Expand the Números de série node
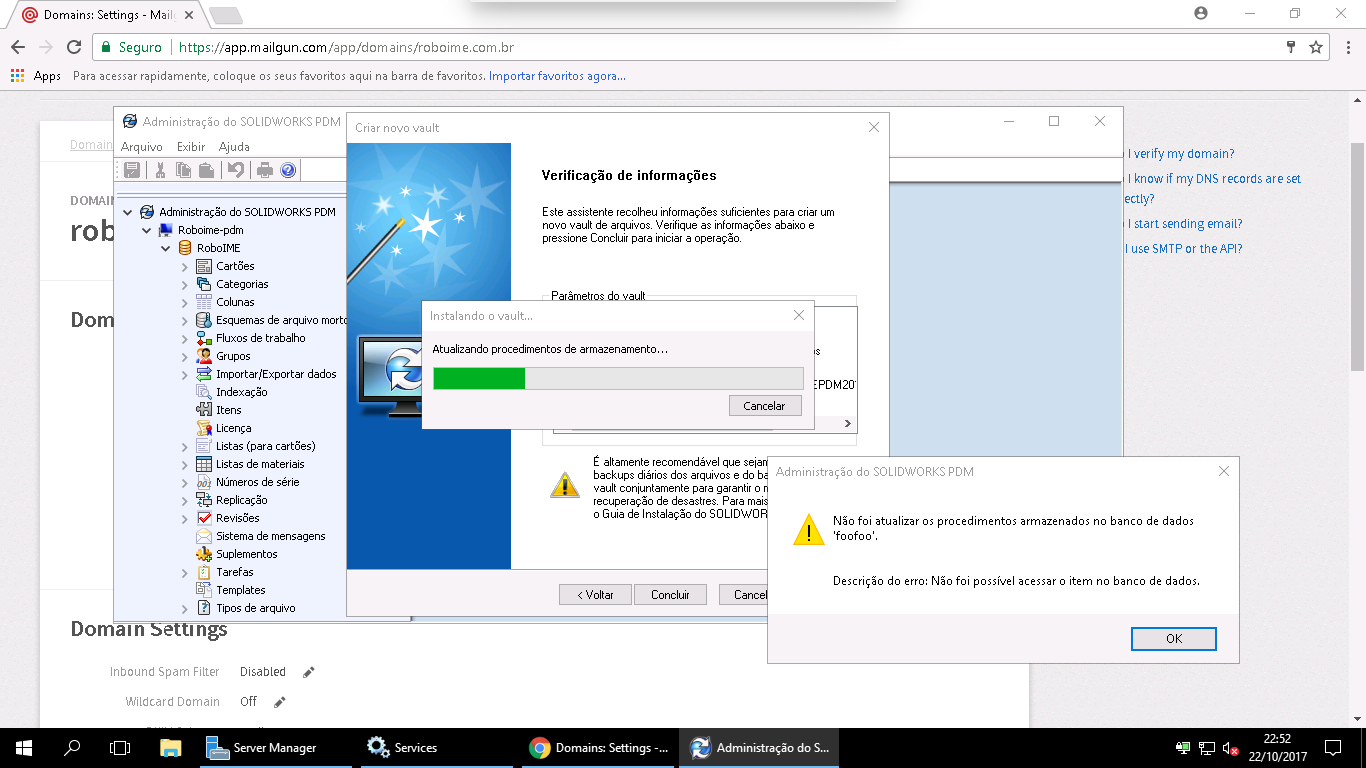The height and width of the screenshot is (768, 1366). point(185,482)
